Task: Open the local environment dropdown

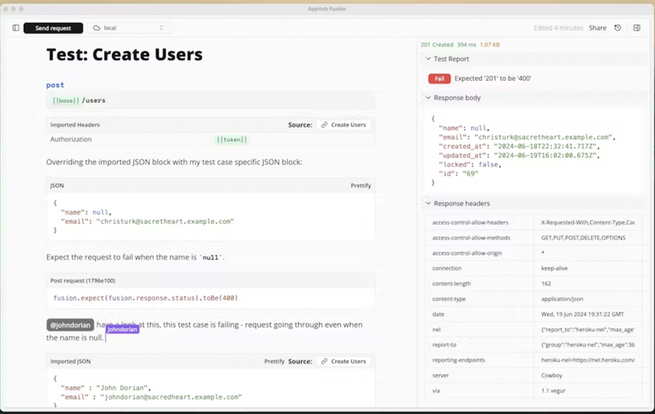Action: (128, 28)
